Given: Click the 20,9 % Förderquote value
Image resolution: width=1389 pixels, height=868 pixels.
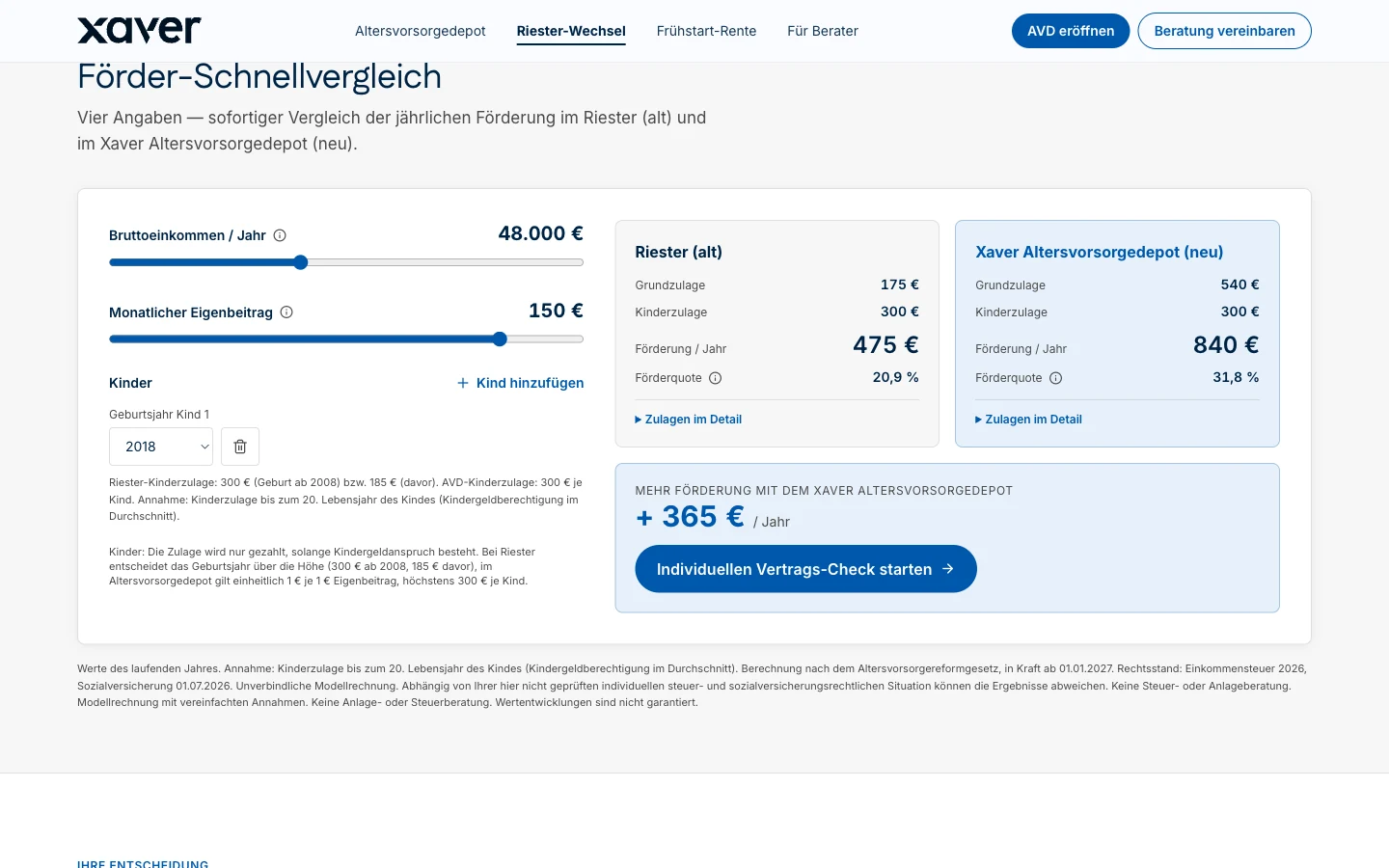Looking at the screenshot, I should click(896, 377).
